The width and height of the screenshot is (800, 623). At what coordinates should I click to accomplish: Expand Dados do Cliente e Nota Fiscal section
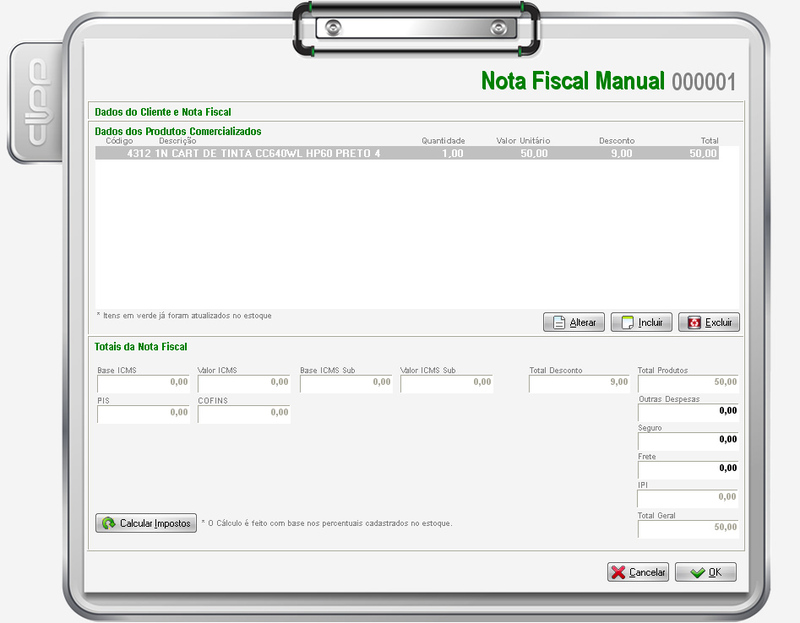point(162,112)
